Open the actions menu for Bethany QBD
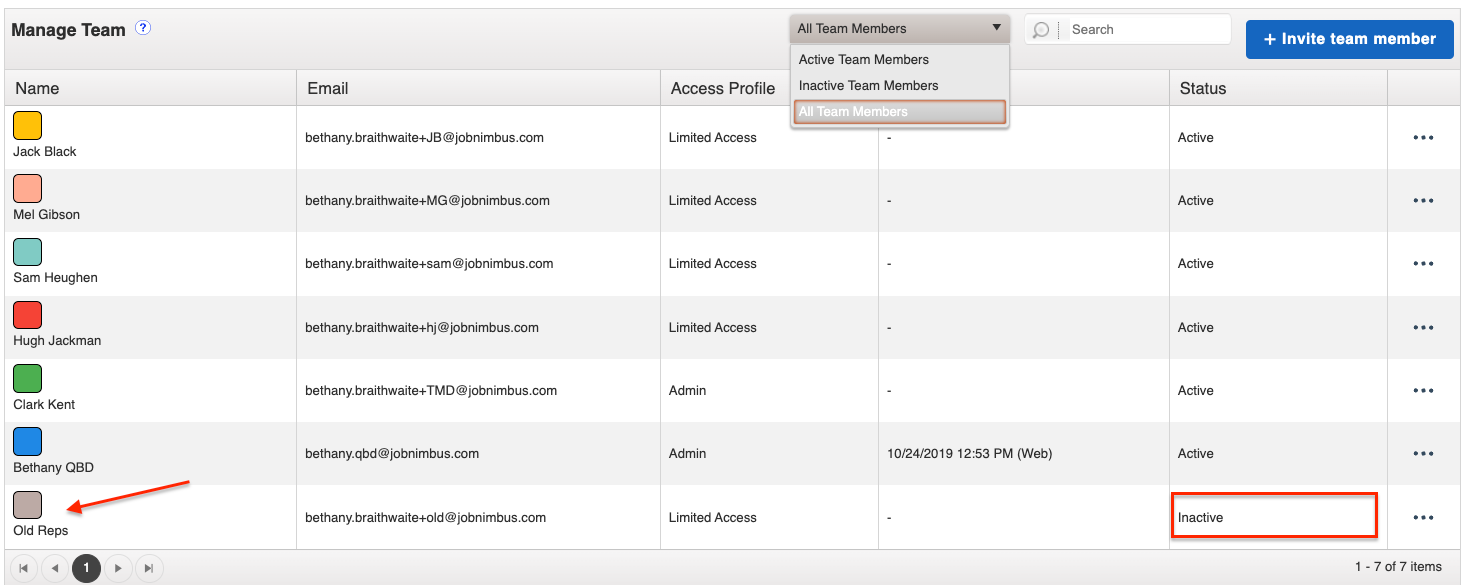 pyautogui.click(x=1423, y=453)
